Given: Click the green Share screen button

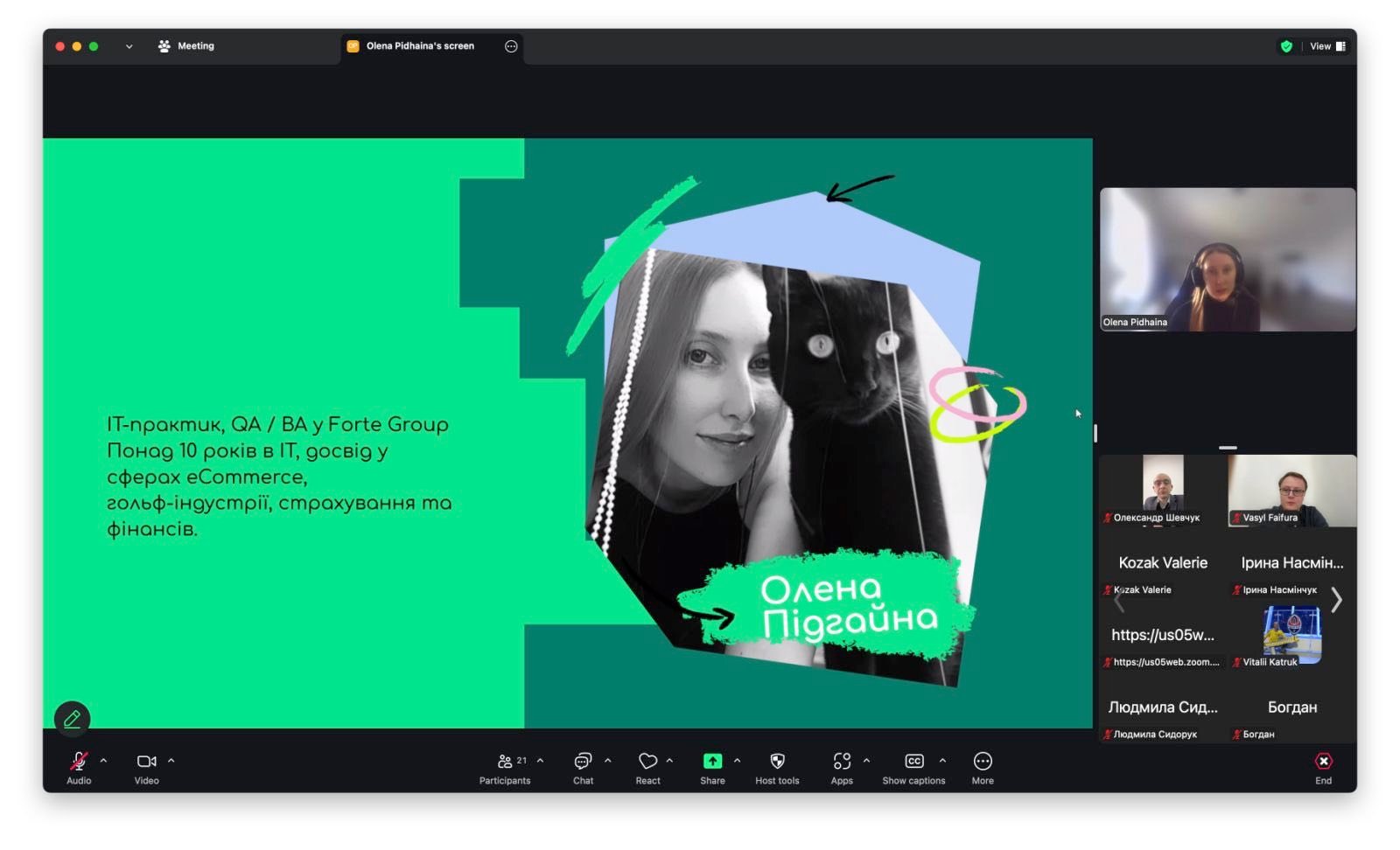Looking at the screenshot, I should coord(712,767).
